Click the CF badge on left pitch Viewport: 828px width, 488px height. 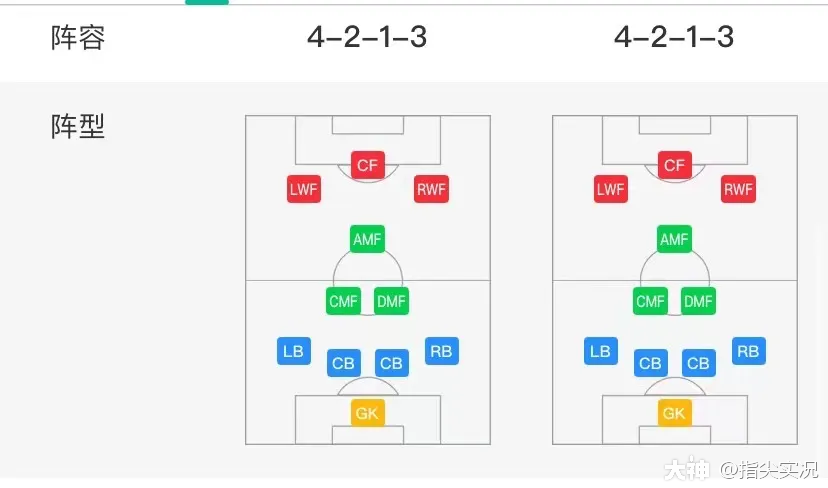click(x=367, y=165)
